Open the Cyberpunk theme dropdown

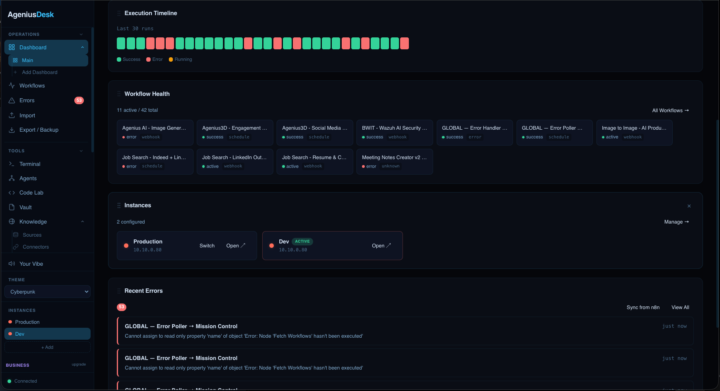coord(47,292)
